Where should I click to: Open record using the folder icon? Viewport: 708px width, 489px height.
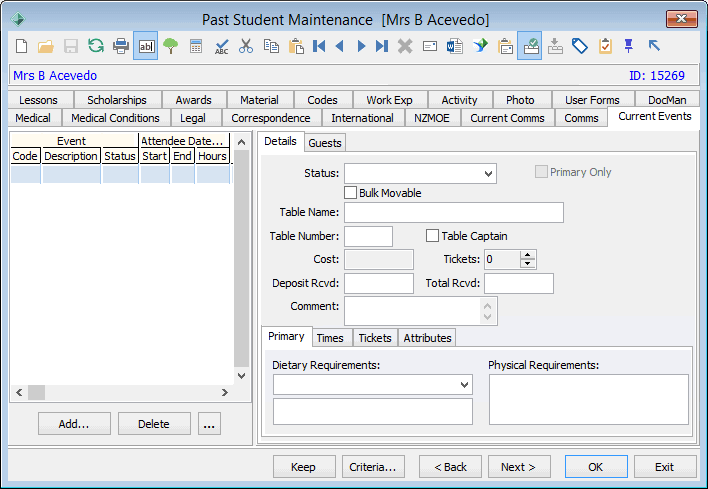pos(46,46)
